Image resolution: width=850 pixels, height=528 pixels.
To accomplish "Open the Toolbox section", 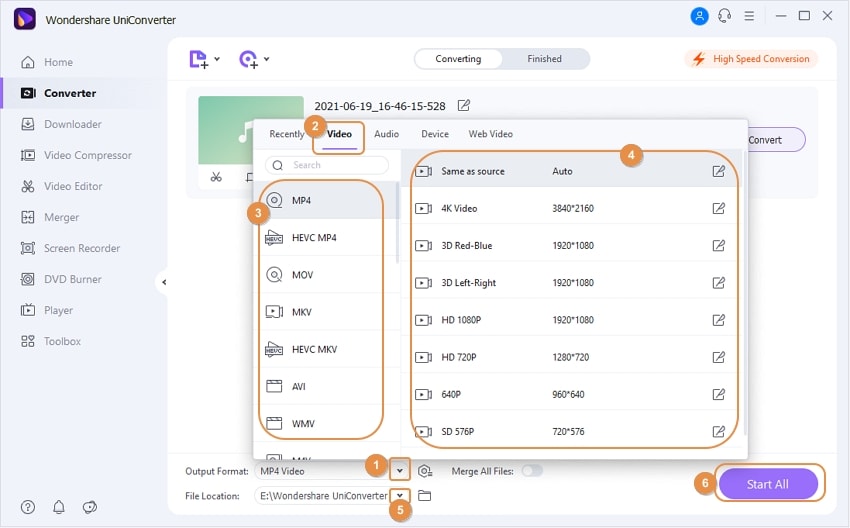I will [50, 342].
